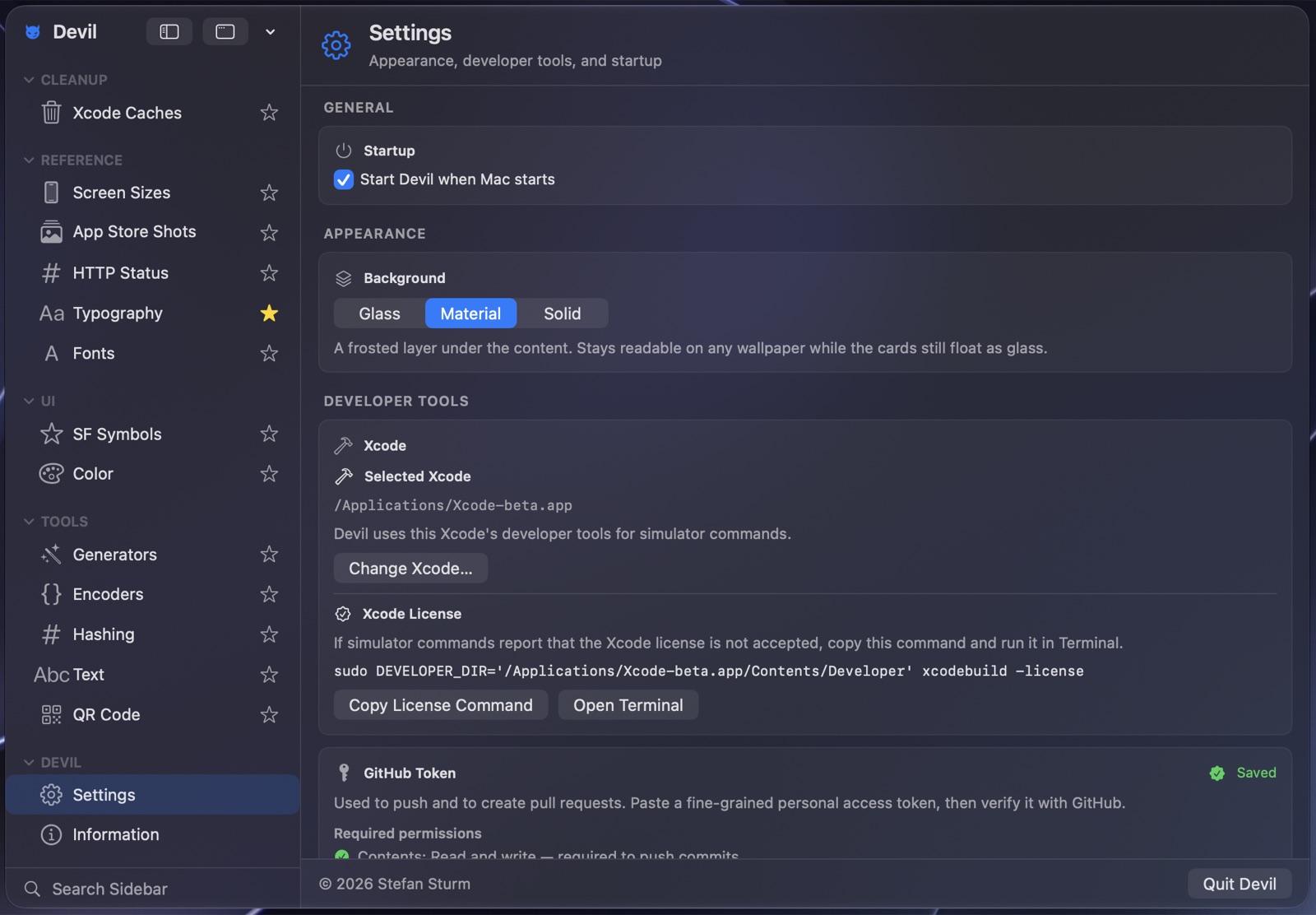Favorite HTTP Status with star
This screenshot has height=915, width=1316.
click(269, 272)
